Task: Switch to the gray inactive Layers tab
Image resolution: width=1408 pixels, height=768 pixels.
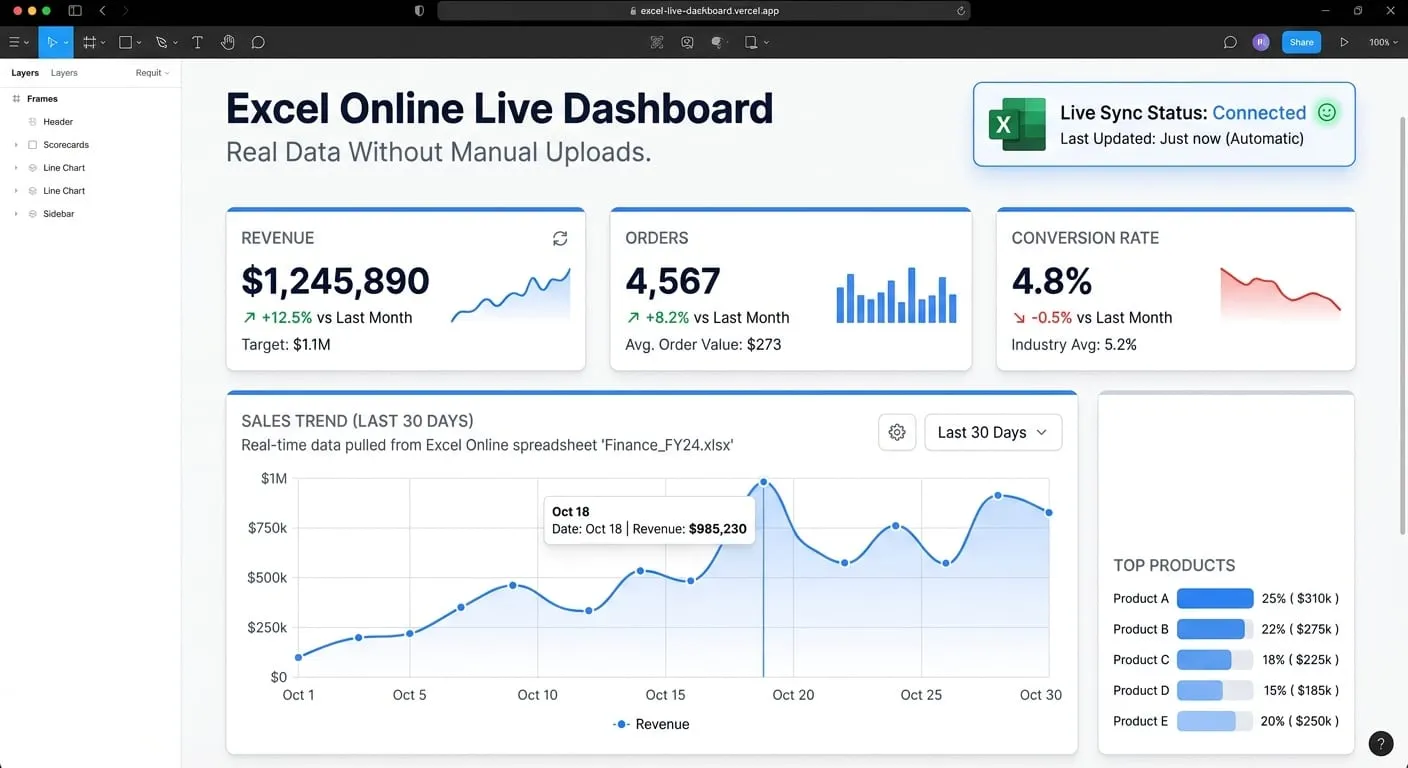Action: (64, 73)
